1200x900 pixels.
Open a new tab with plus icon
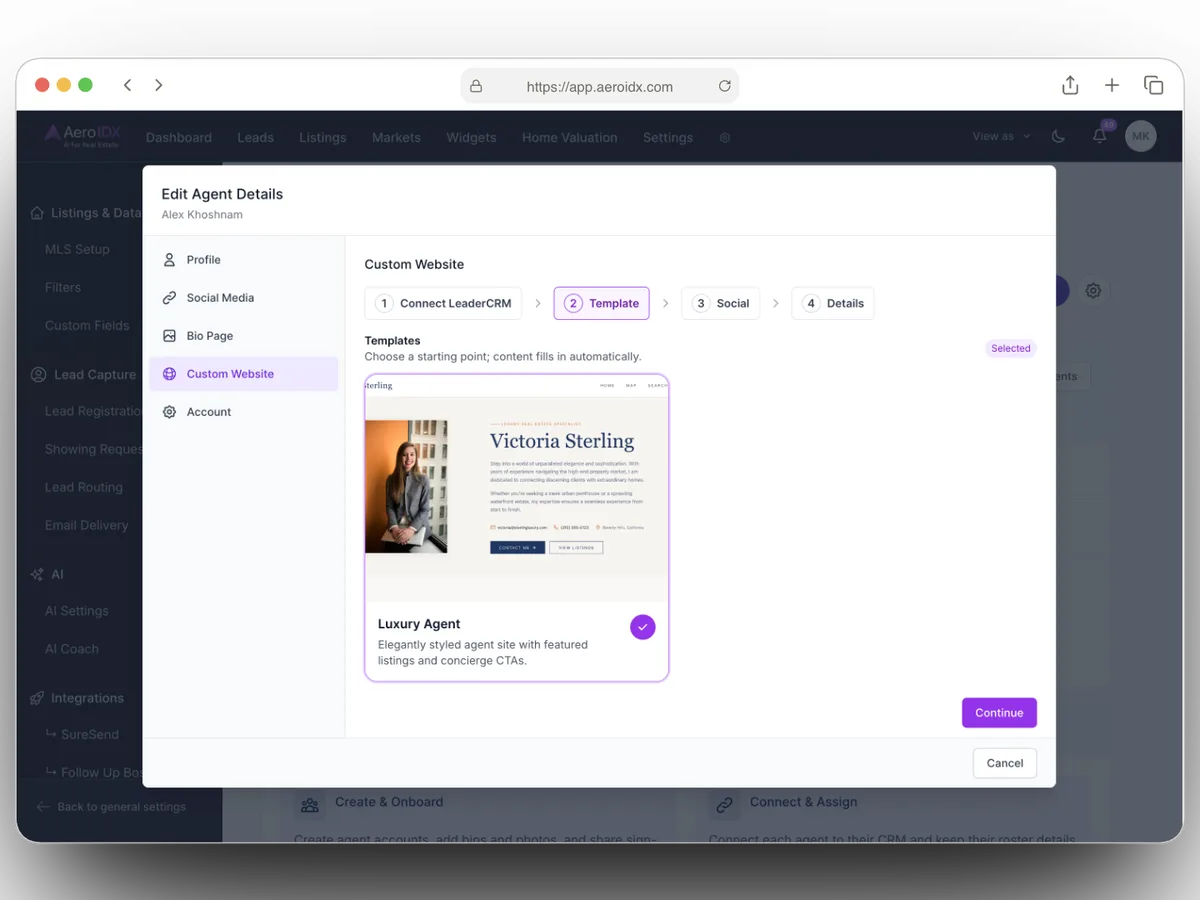pos(1112,86)
